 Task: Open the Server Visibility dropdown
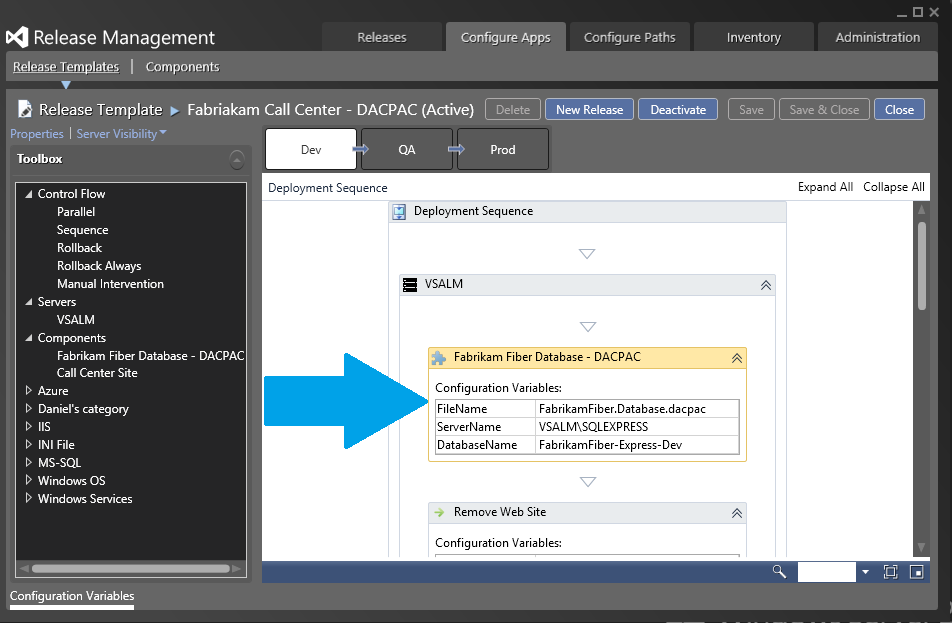pyautogui.click(x=121, y=134)
